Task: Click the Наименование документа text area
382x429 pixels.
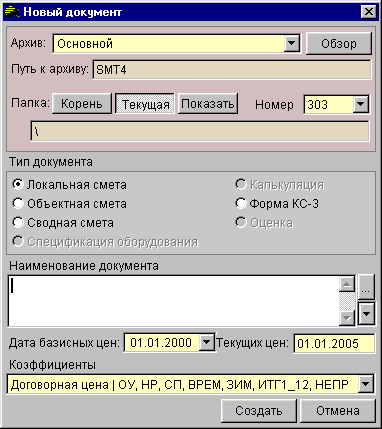Action: 173,301
